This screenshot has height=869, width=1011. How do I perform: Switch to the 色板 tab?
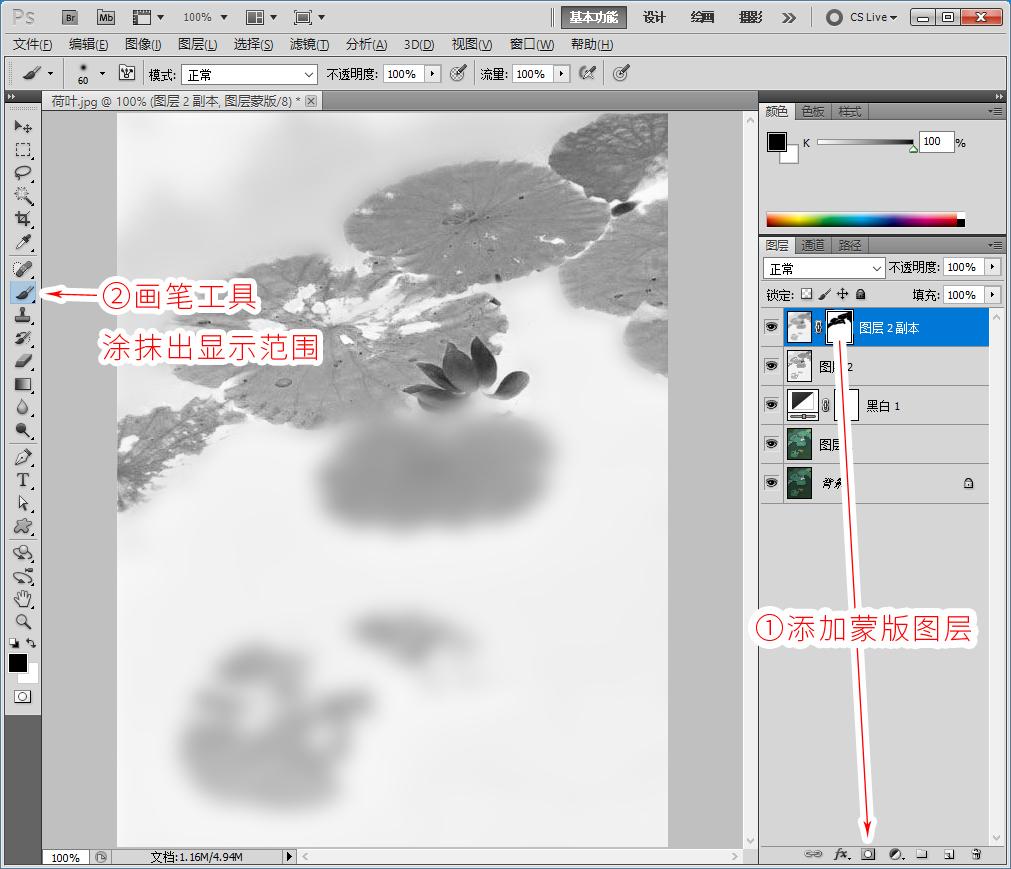pos(812,112)
